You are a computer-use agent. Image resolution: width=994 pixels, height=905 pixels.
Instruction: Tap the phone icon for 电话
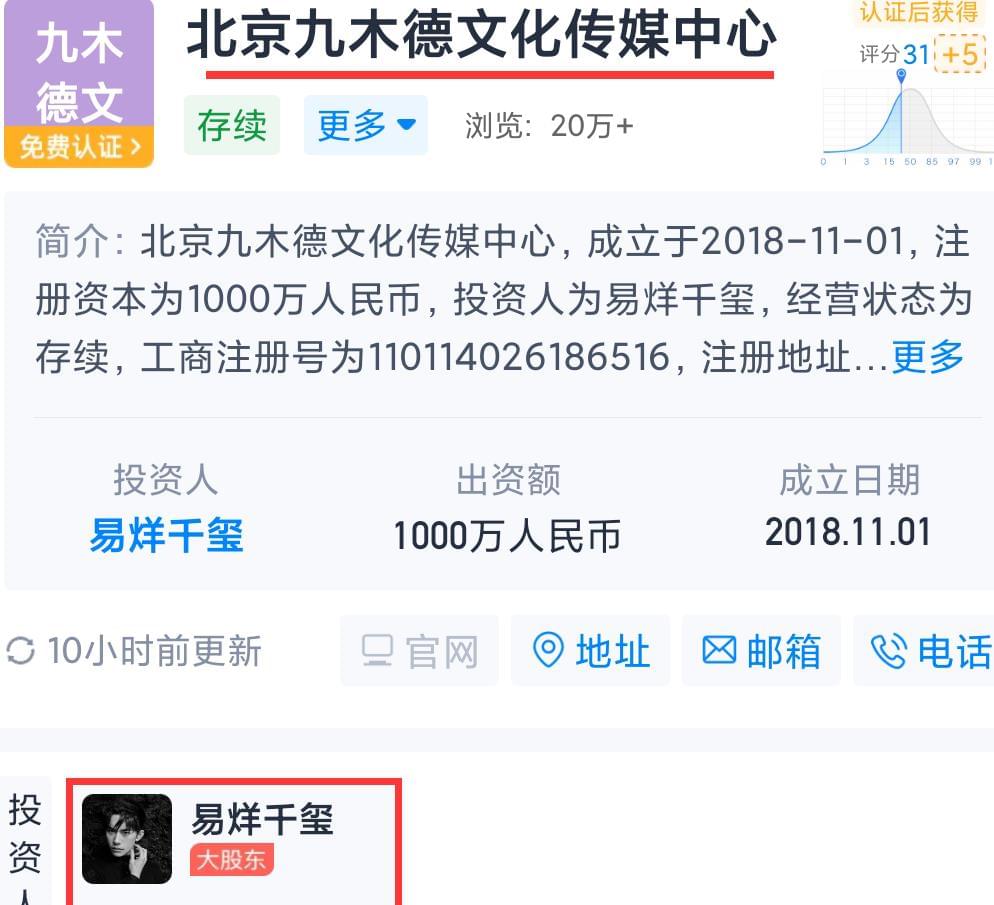pos(889,651)
